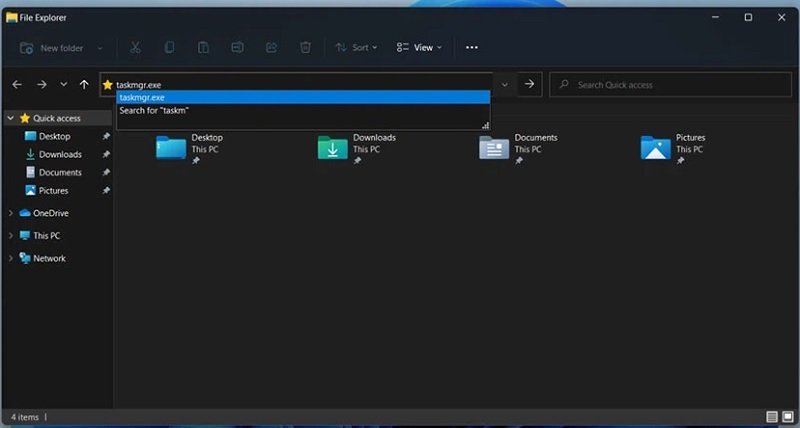This screenshot has width=800, height=428.
Task: Expand the Network tree node
Action: pyautogui.click(x=11, y=258)
